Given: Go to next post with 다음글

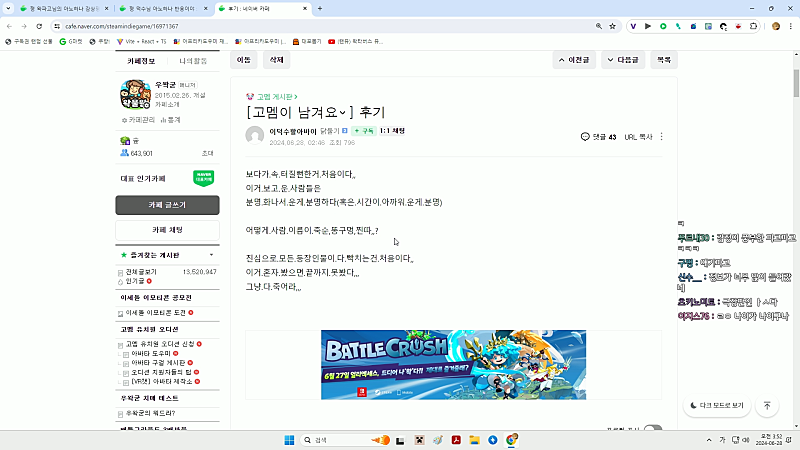Looking at the screenshot, I should [623, 60].
